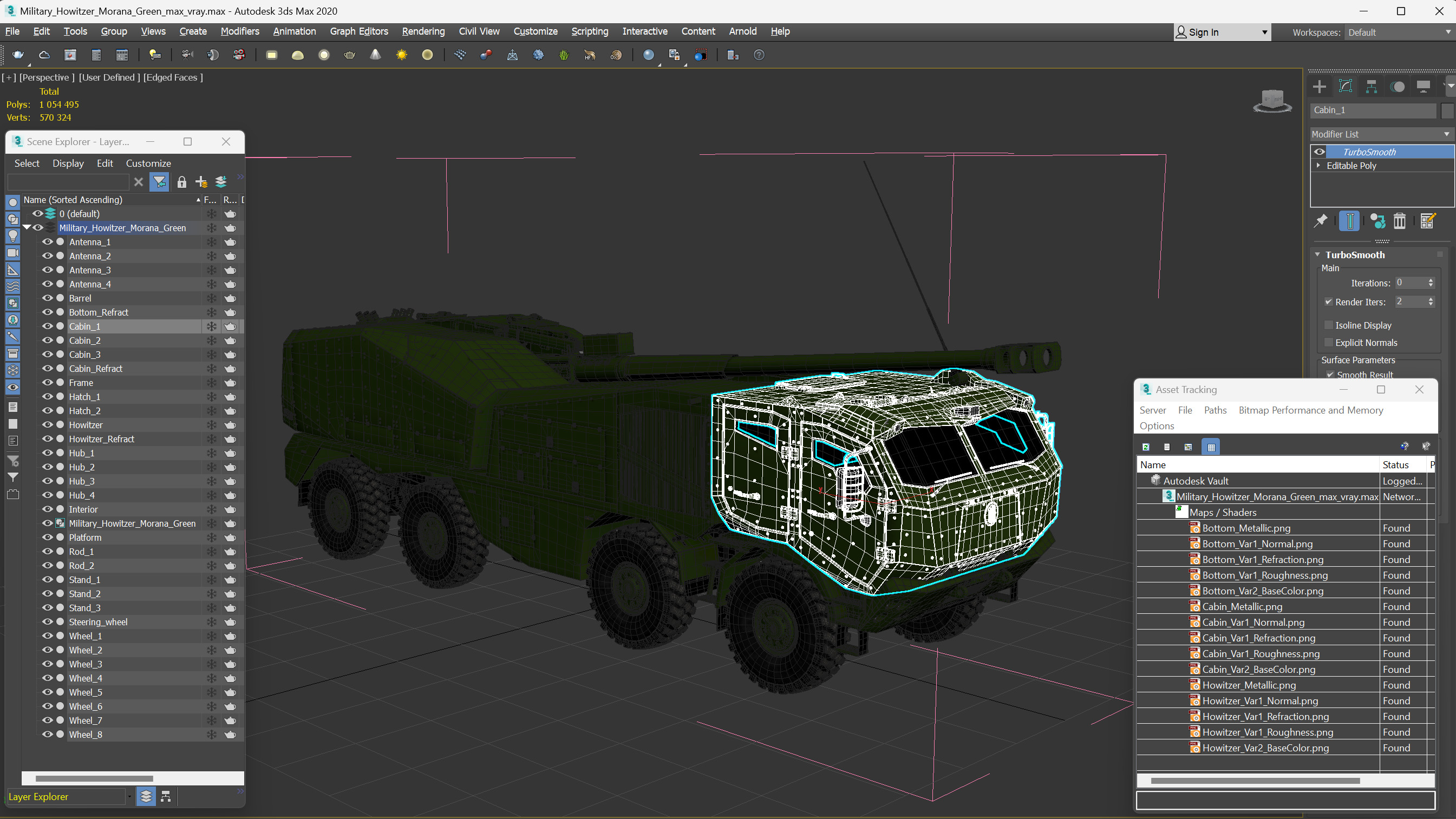Viewport: 1456px width, 819px height.
Task: Collapse the TurboSmooth rollout
Action: [x=1317, y=255]
